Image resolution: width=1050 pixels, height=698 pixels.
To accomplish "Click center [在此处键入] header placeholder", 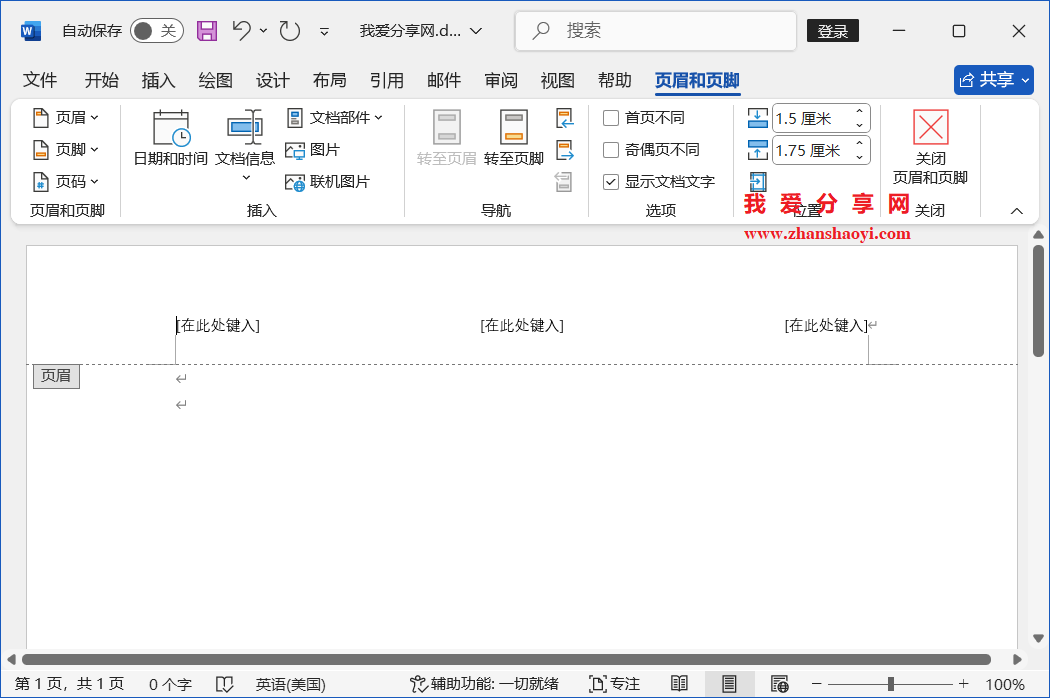I will 522,326.
